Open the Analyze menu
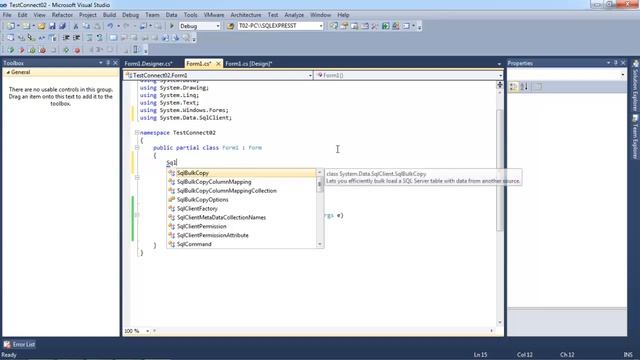The width and height of the screenshot is (640, 360). (x=294, y=15)
